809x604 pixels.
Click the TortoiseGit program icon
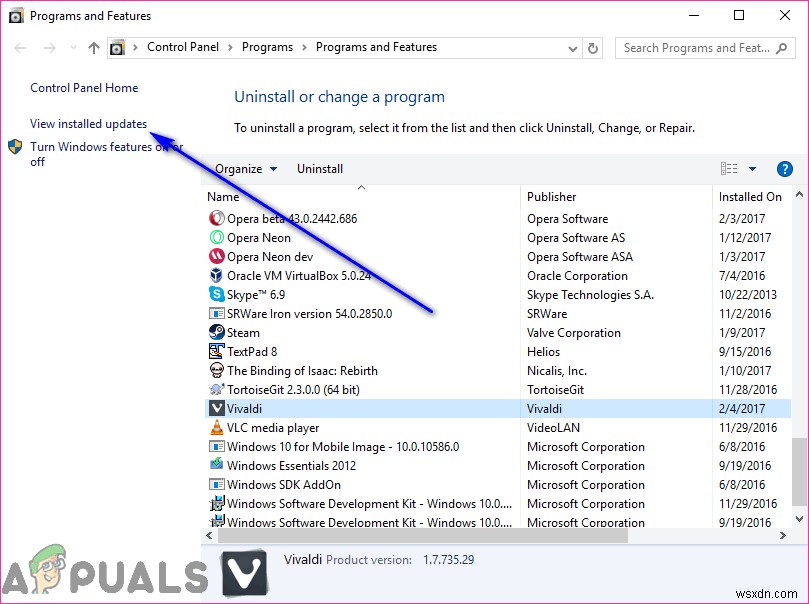[215, 390]
